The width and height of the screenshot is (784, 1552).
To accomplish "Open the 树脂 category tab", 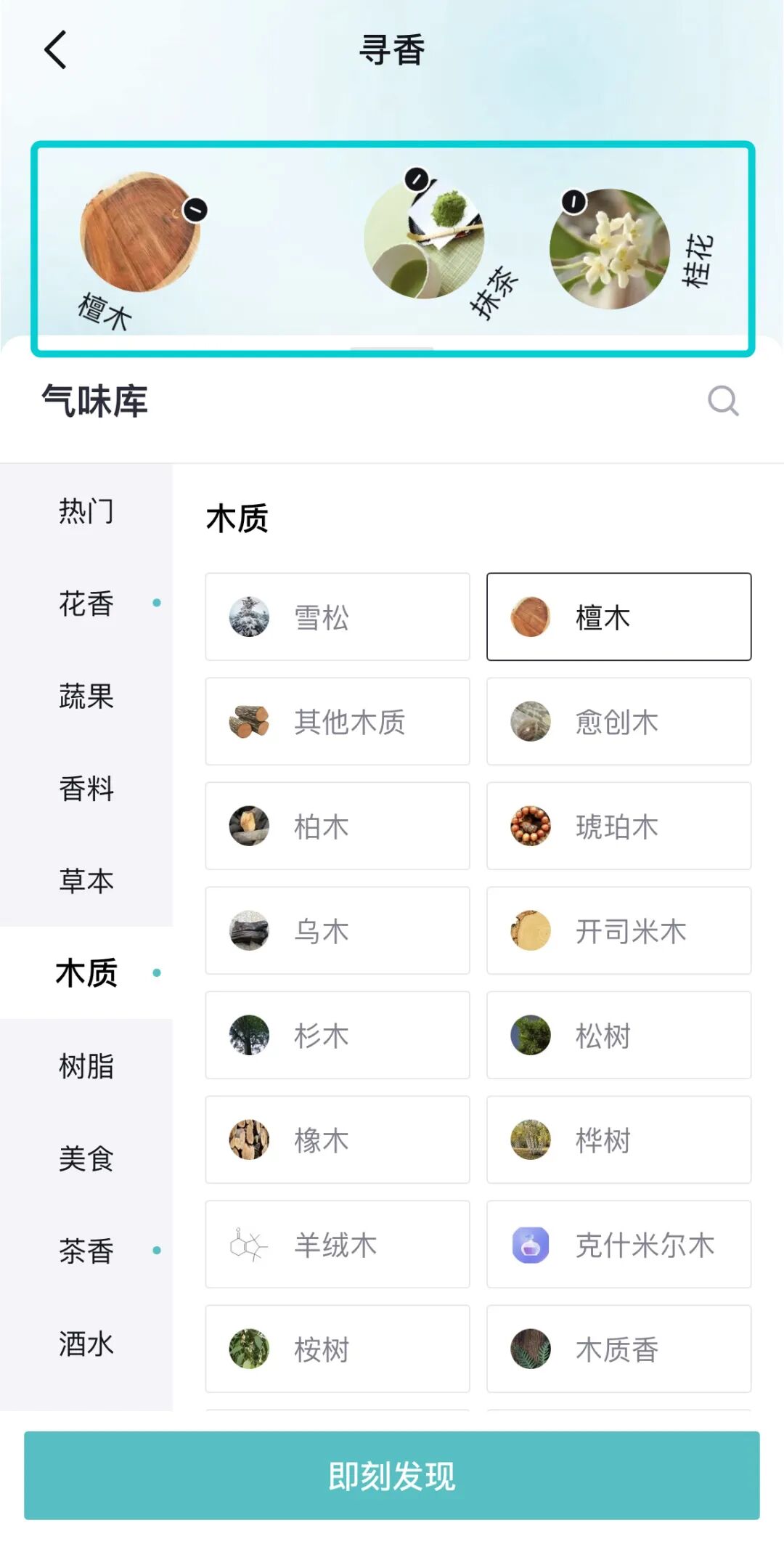I will [86, 1065].
